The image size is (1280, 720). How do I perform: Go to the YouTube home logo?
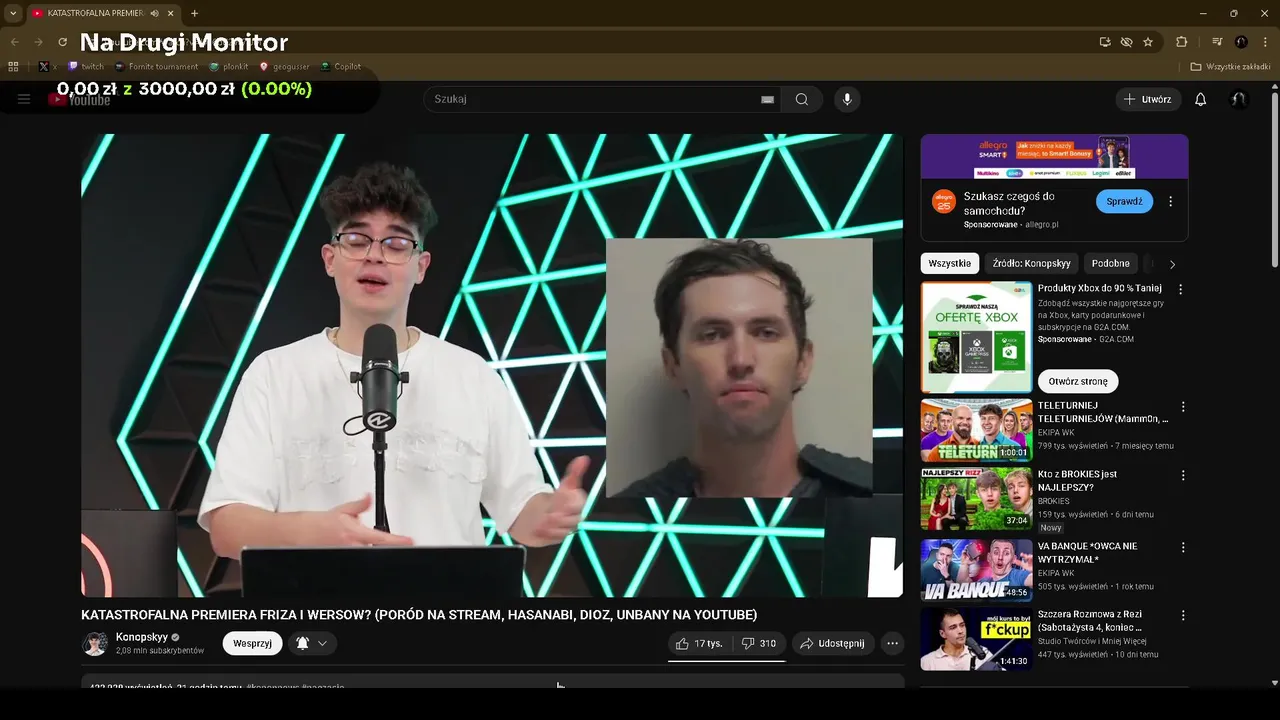click(x=80, y=99)
